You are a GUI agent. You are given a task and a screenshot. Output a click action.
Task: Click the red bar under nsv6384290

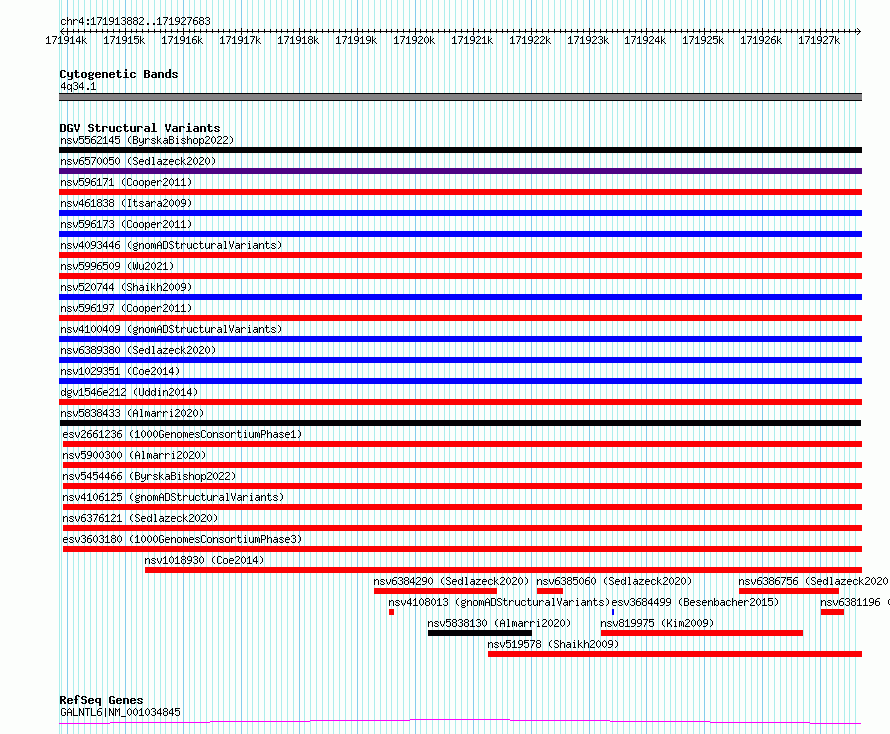(435, 591)
